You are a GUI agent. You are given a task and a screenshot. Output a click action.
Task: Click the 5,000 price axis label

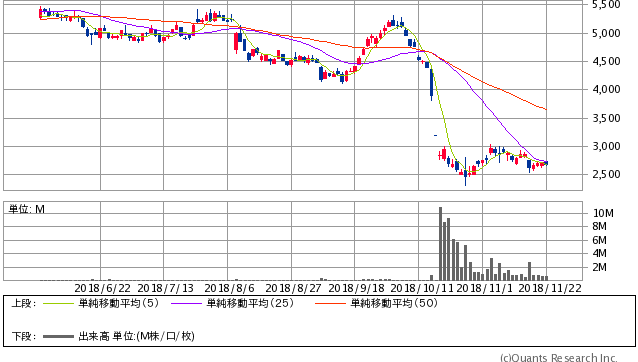click(606, 33)
